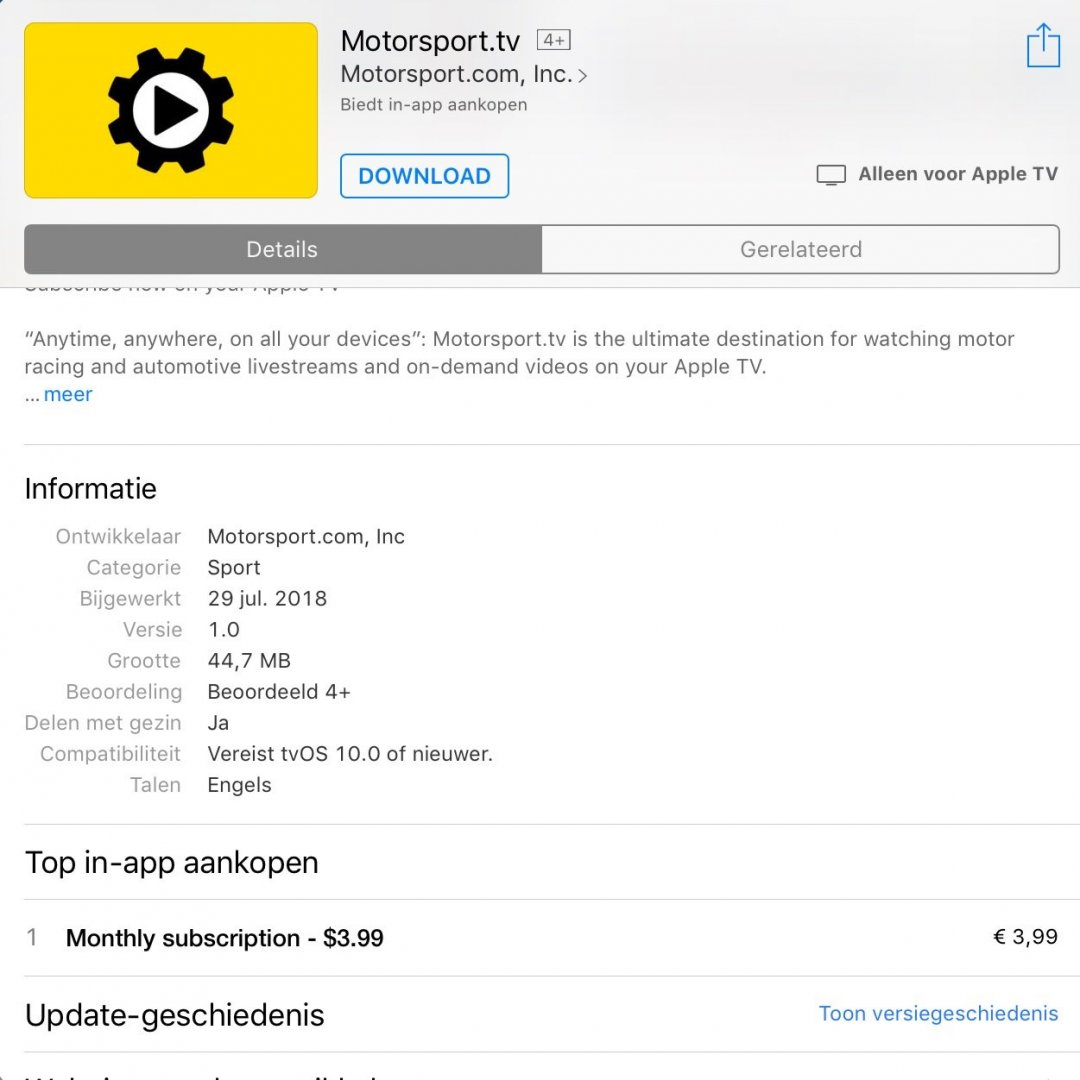The image size is (1080, 1080).
Task: Tap the 'Biedt in-app aankopen' note
Action: 434,105
